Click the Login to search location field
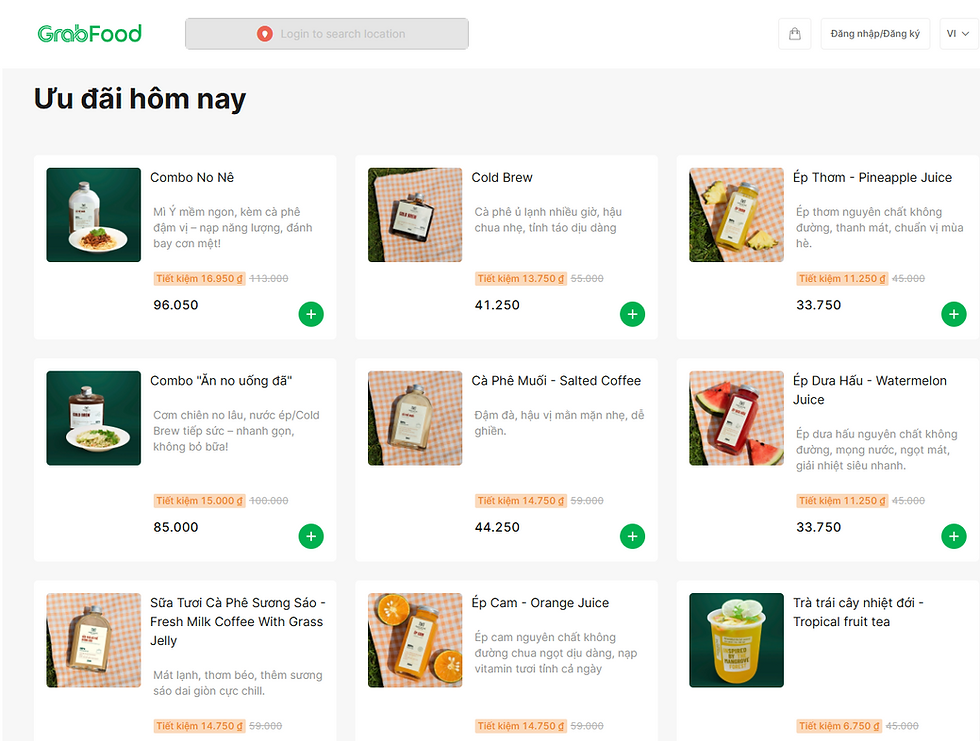980x741 pixels. [327, 33]
